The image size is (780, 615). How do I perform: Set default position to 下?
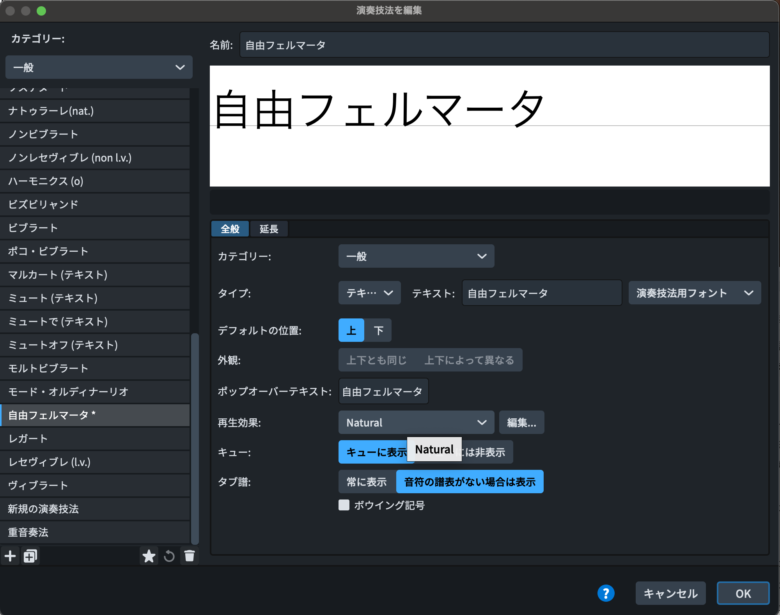[378, 330]
